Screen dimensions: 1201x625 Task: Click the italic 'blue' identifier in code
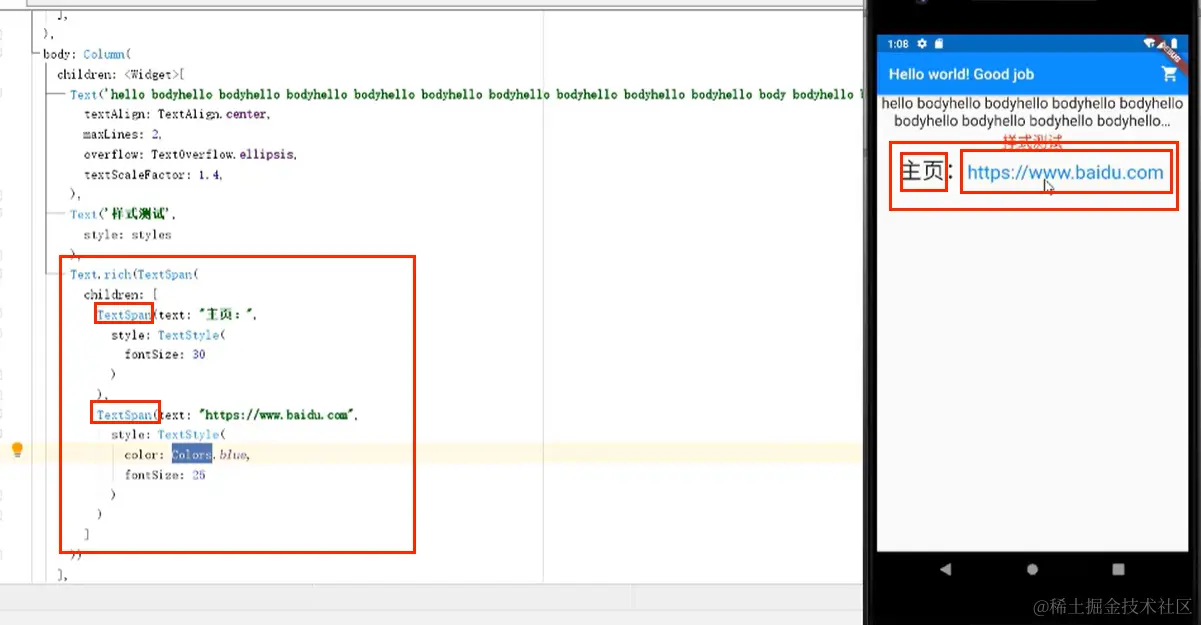click(233, 455)
